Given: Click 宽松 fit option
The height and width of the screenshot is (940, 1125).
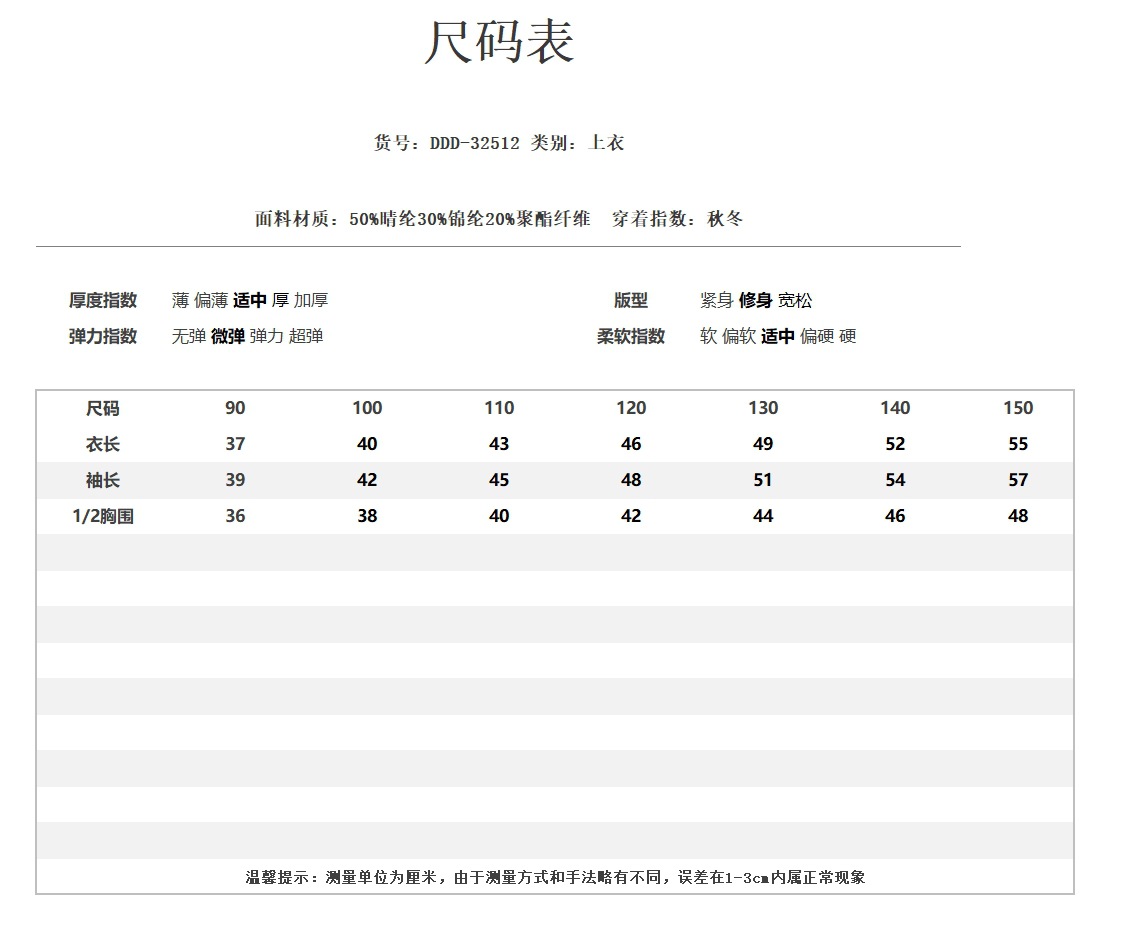Looking at the screenshot, I should 795,300.
